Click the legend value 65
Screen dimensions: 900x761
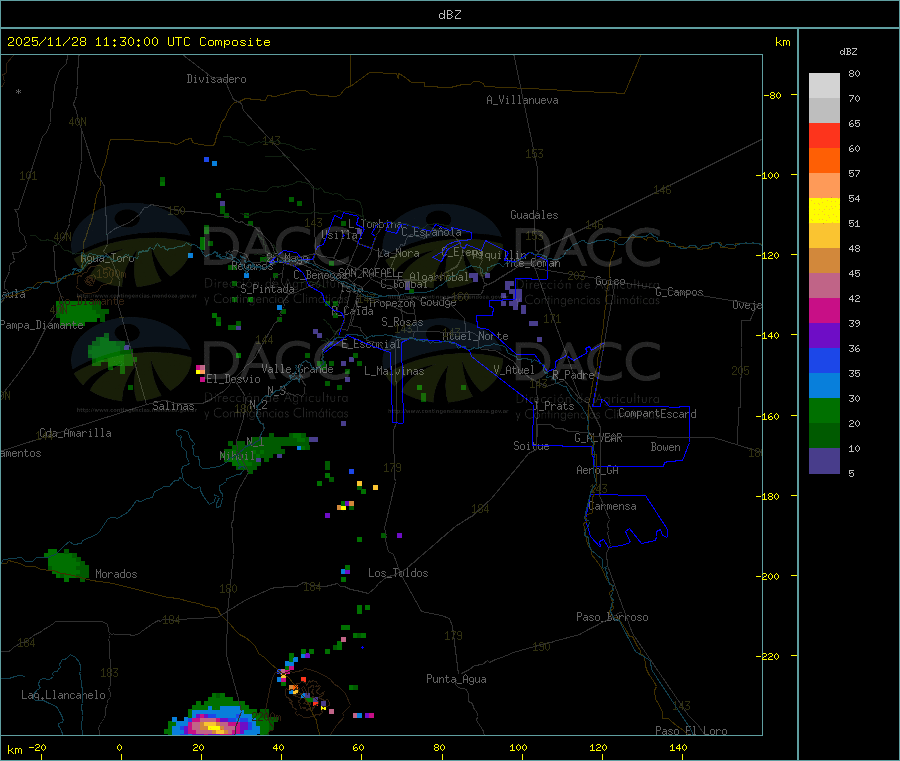[854, 123]
